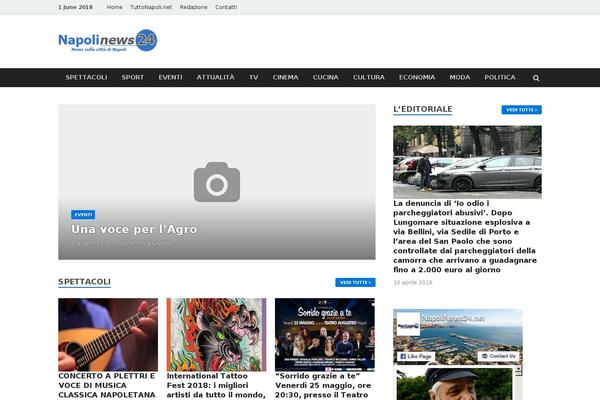
Task: Click the Facebook widget page avatar
Action: point(408,324)
